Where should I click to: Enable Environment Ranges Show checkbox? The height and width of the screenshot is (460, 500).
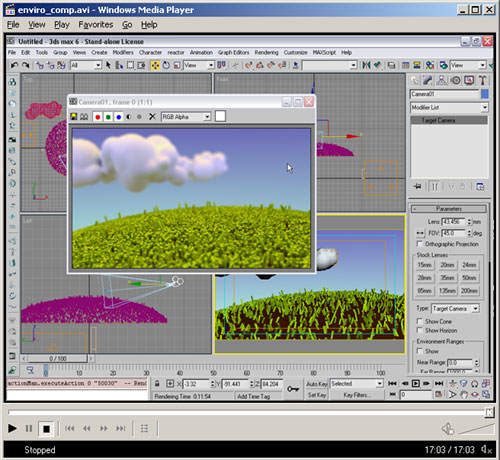click(x=420, y=351)
